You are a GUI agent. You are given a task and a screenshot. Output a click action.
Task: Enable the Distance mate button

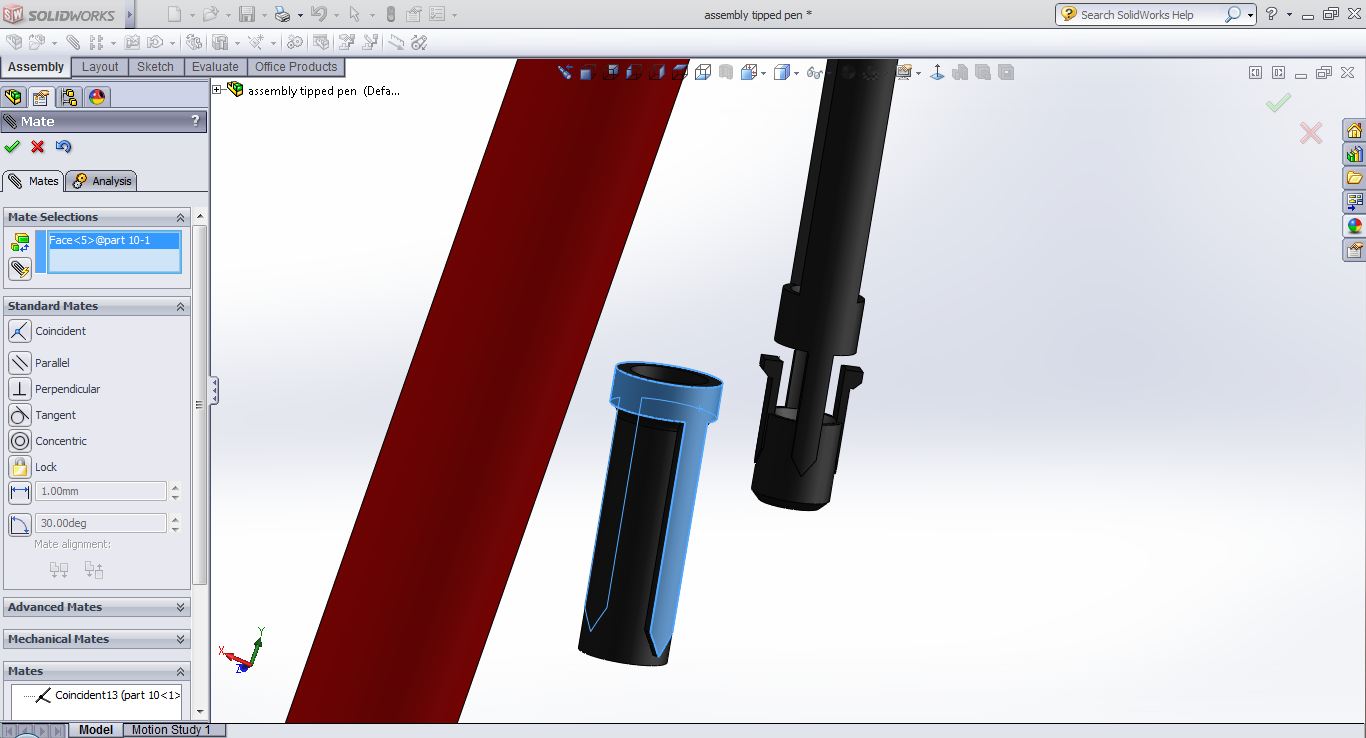pyautogui.click(x=19, y=492)
